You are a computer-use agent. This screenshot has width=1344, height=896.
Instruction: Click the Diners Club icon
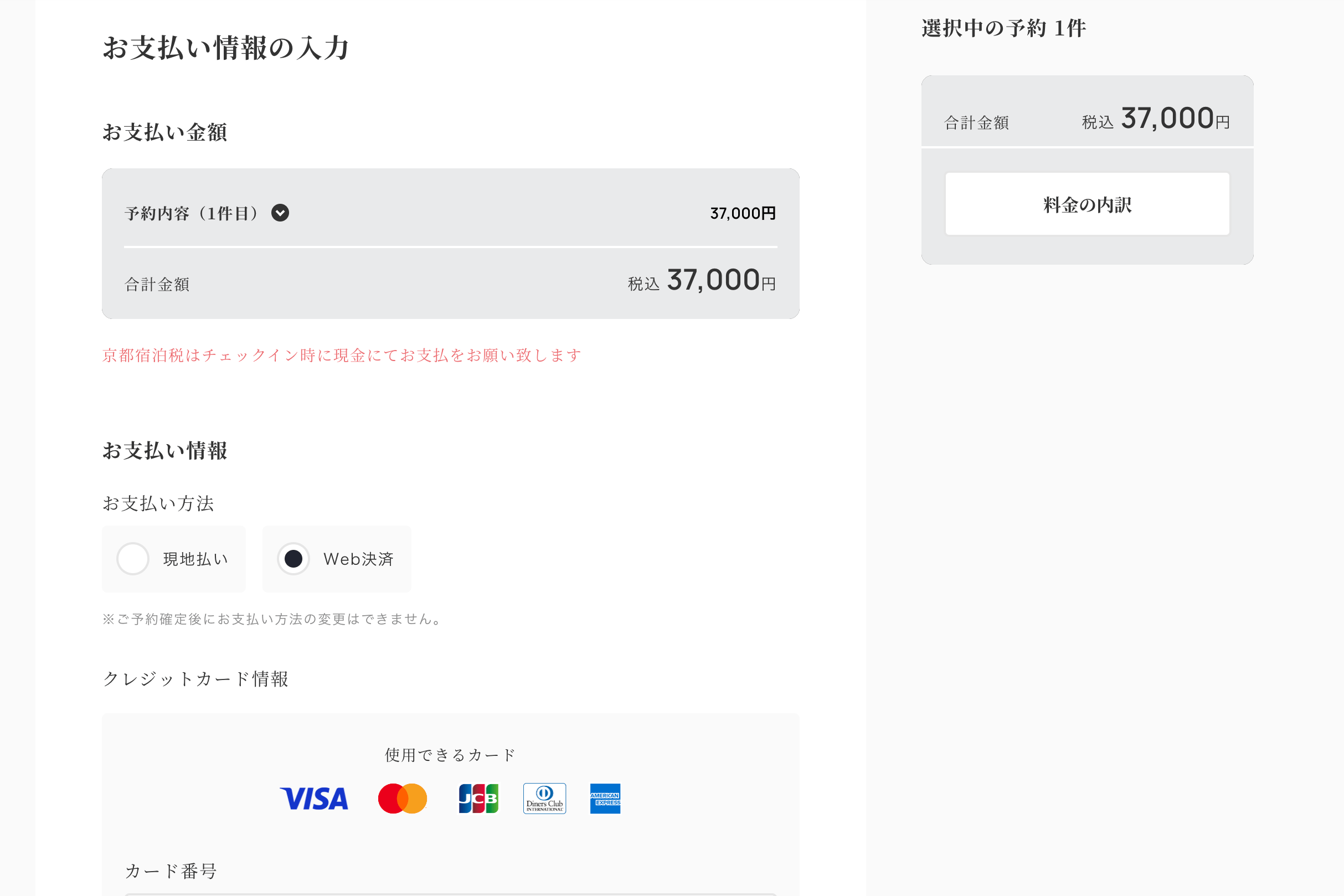tap(544, 799)
